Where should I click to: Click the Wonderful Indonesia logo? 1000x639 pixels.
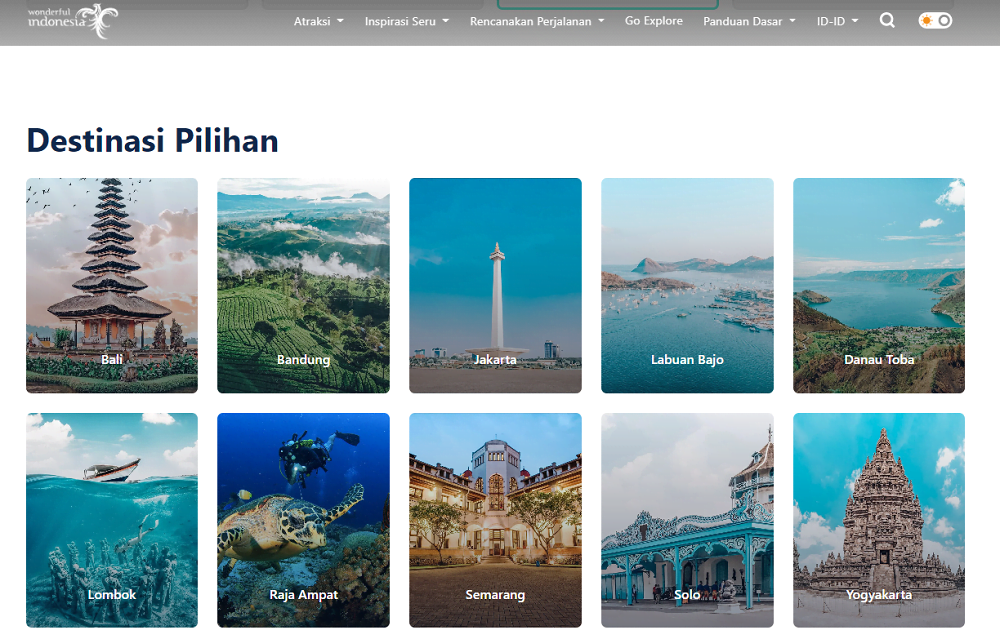[73, 20]
